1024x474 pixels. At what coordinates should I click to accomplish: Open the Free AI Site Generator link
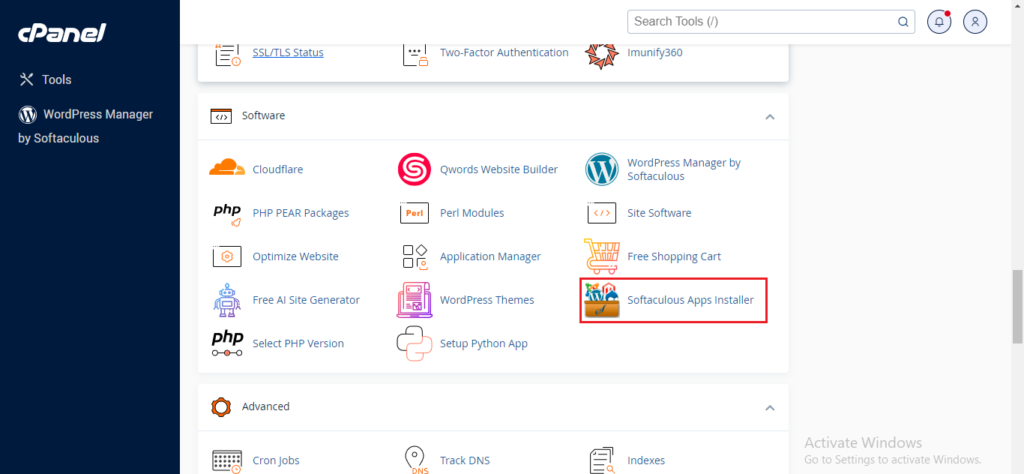pos(306,300)
